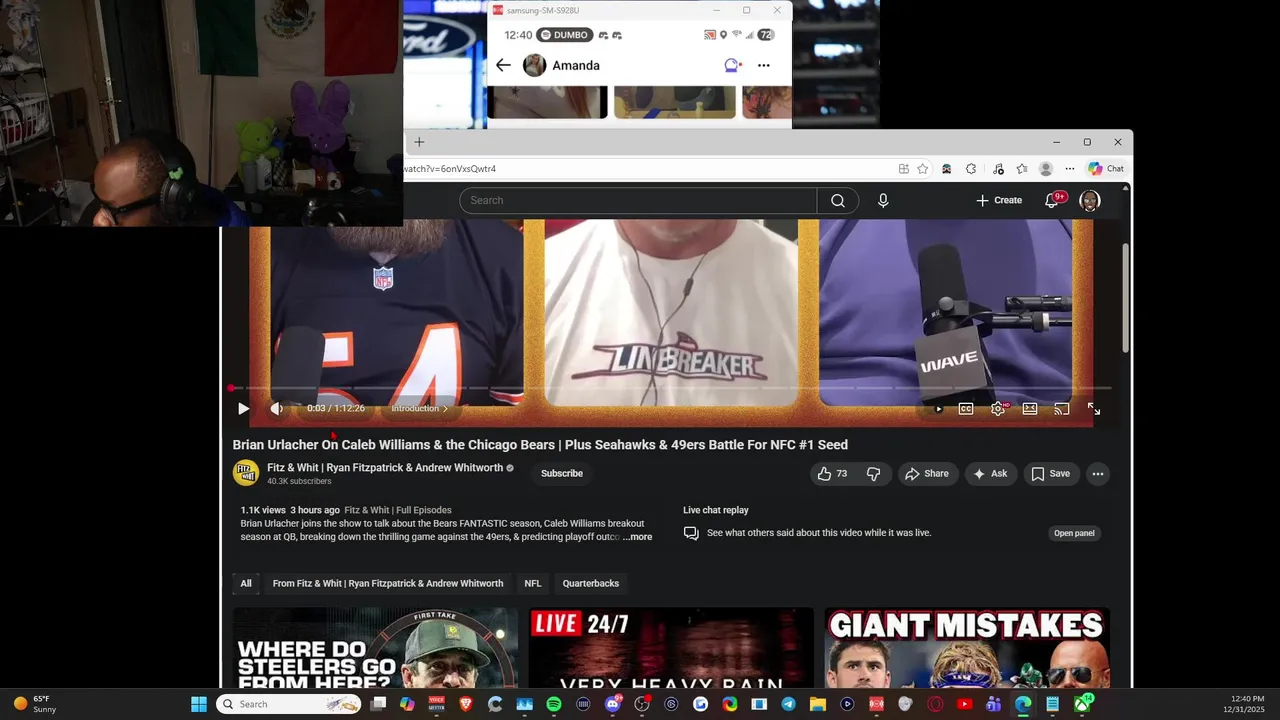The width and height of the screenshot is (1280, 720).
Task: Toggle the autoplay switch in player
Action: [938, 409]
